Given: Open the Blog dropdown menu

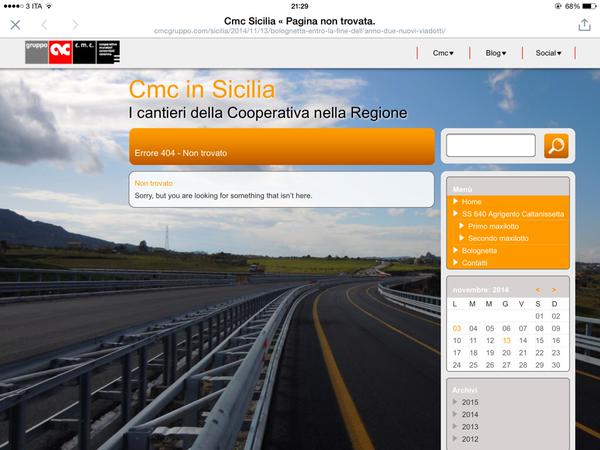Looking at the screenshot, I should click(x=495, y=53).
